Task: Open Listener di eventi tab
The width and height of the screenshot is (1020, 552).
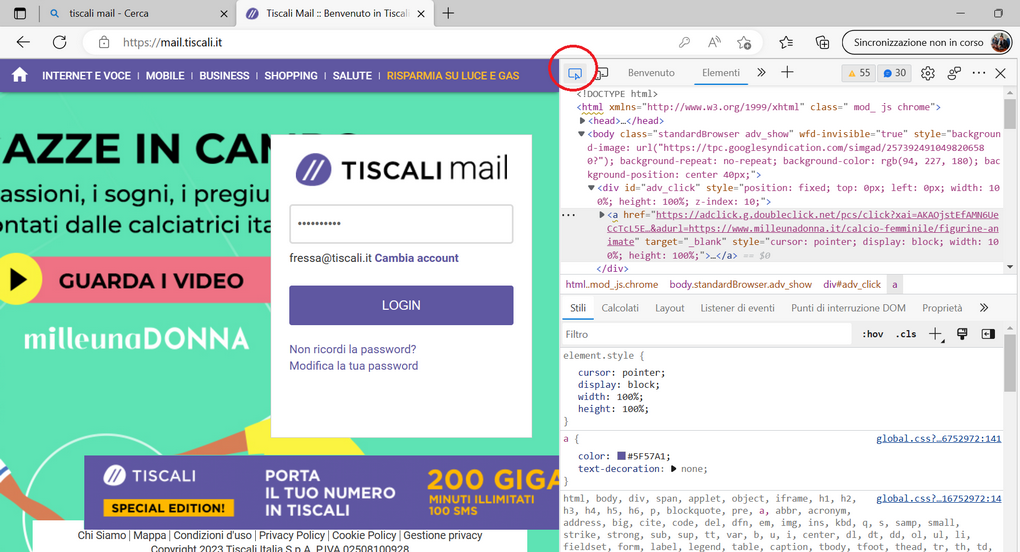Action: 737,308
